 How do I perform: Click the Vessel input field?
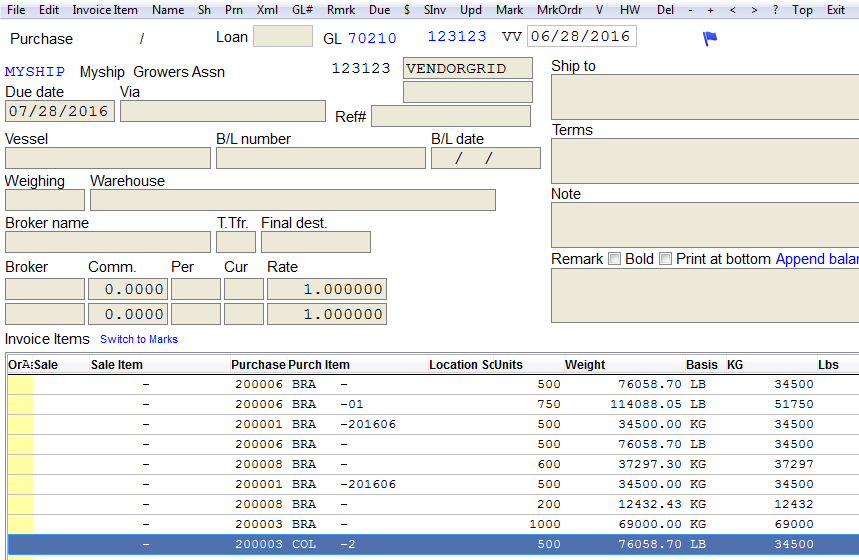(108, 158)
